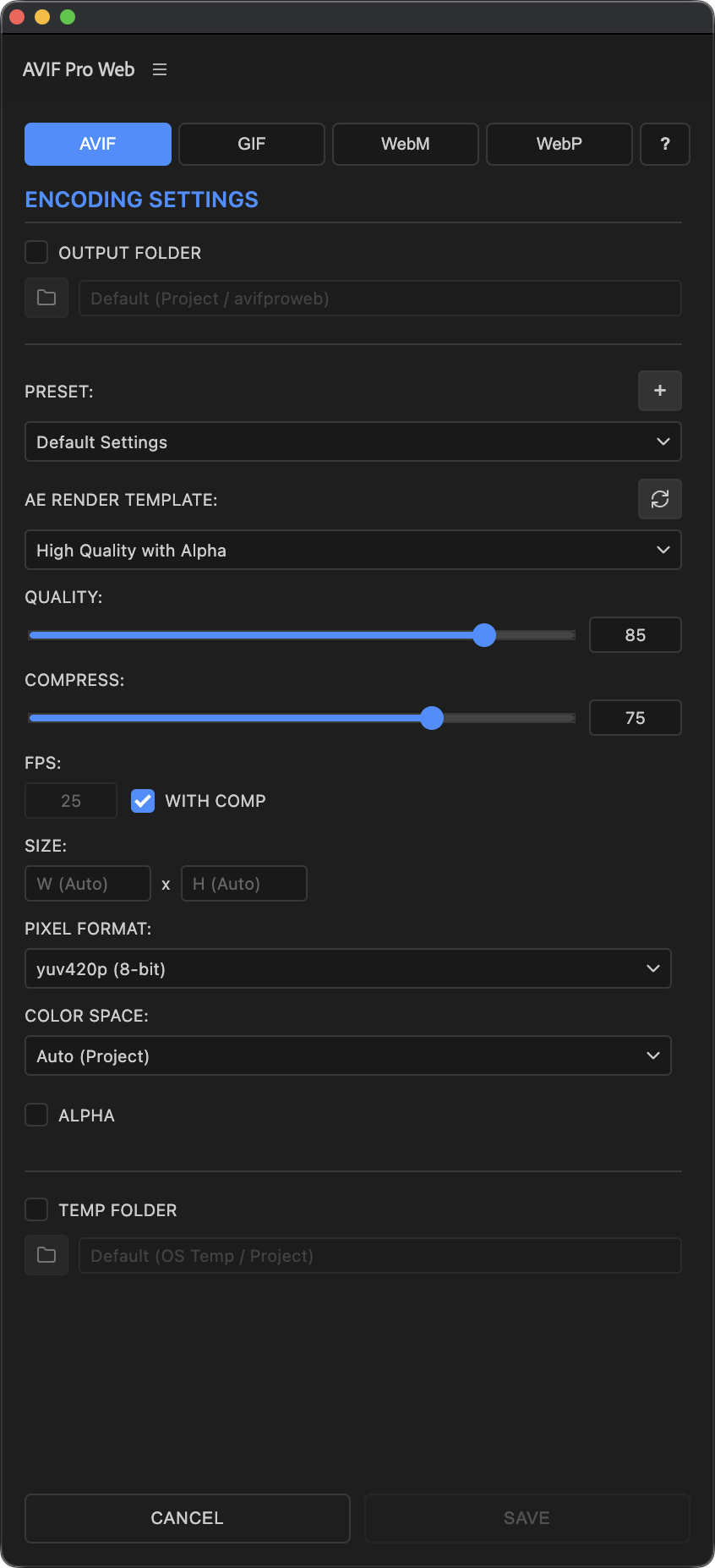Refresh the AE render templates list
715x1568 pixels.
pyautogui.click(x=660, y=499)
